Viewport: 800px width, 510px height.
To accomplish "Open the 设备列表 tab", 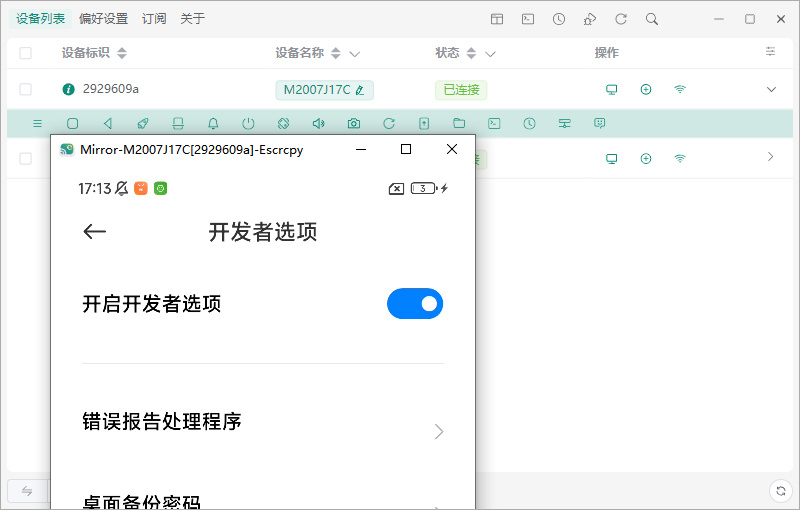I will click(40, 19).
